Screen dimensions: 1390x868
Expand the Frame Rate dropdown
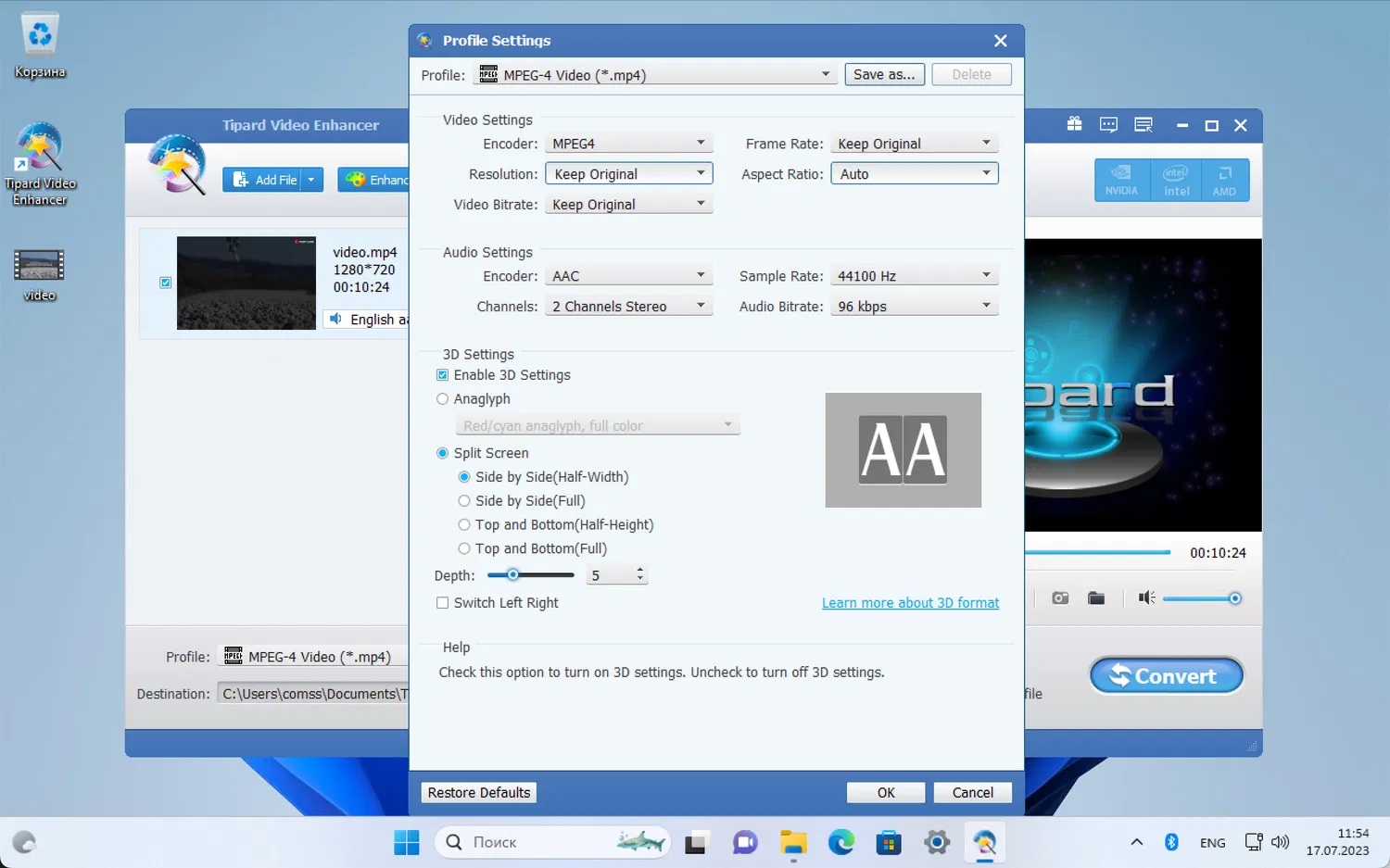point(915,144)
